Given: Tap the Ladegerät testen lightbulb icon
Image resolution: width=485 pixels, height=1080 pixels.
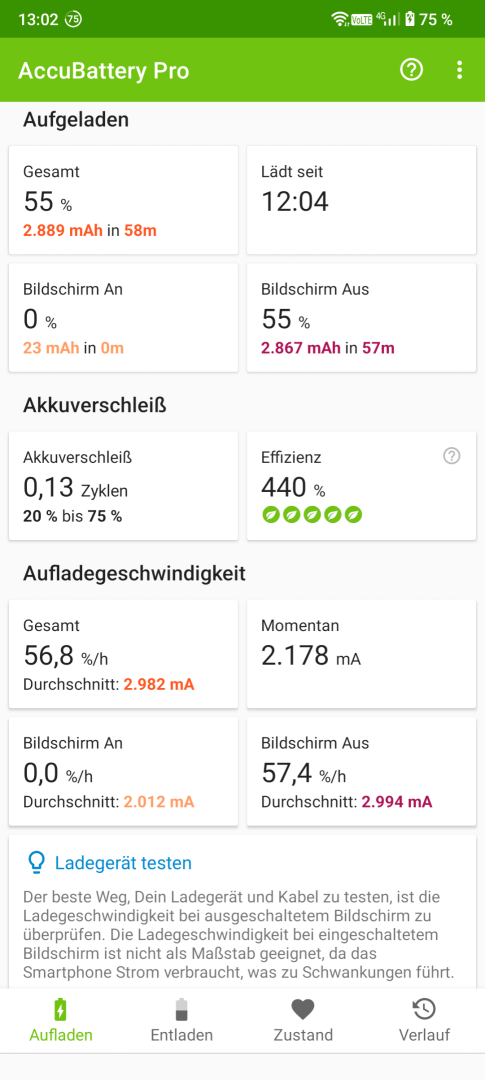Looking at the screenshot, I should click(36, 862).
